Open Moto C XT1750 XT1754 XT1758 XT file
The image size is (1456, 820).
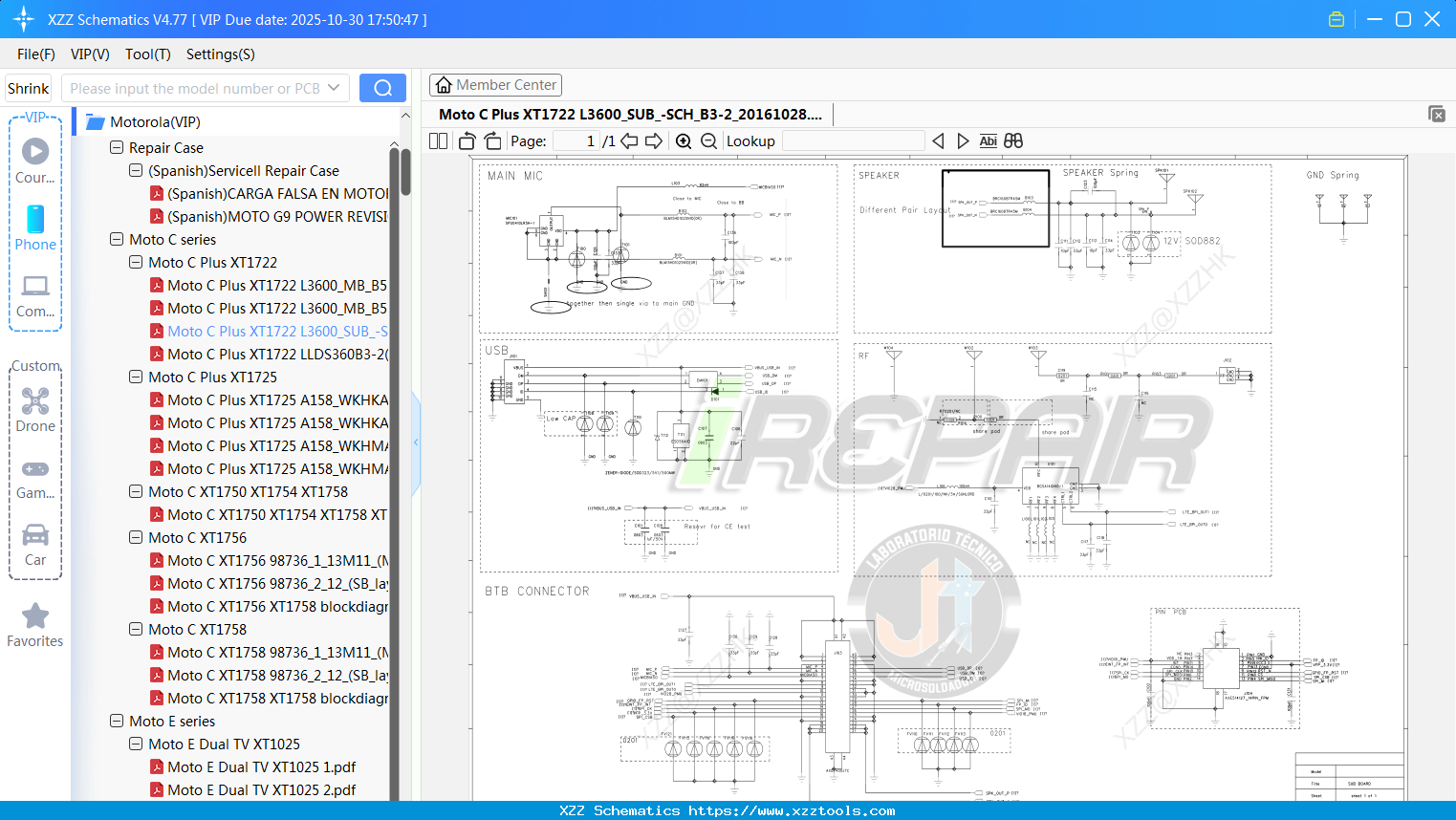(x=277, y=514)
